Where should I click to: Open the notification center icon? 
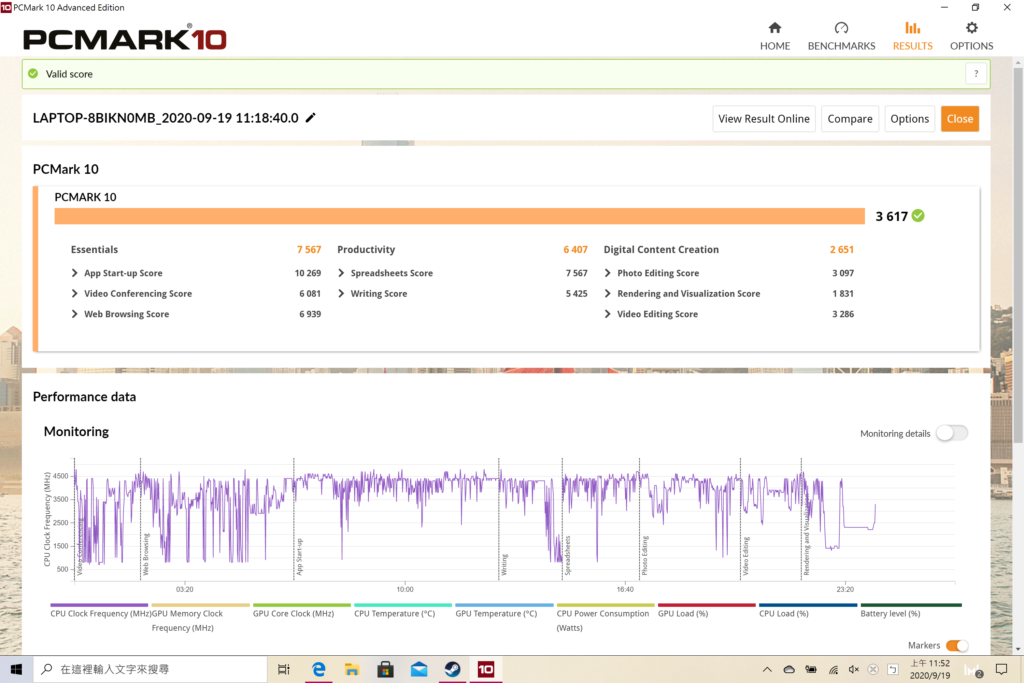[x=1001, y=669]
